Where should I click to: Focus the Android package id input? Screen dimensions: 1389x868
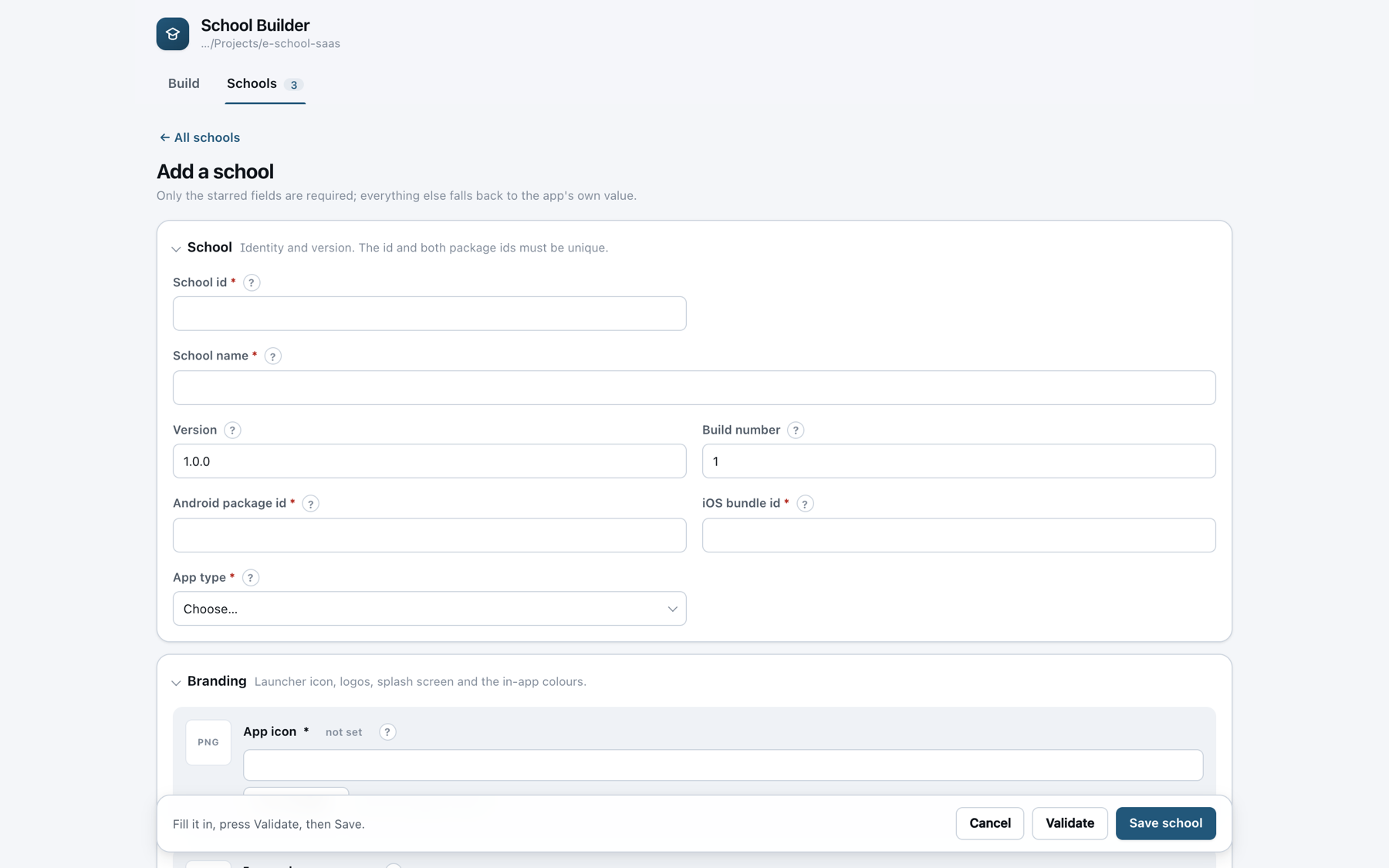click(x=430, y=535)
